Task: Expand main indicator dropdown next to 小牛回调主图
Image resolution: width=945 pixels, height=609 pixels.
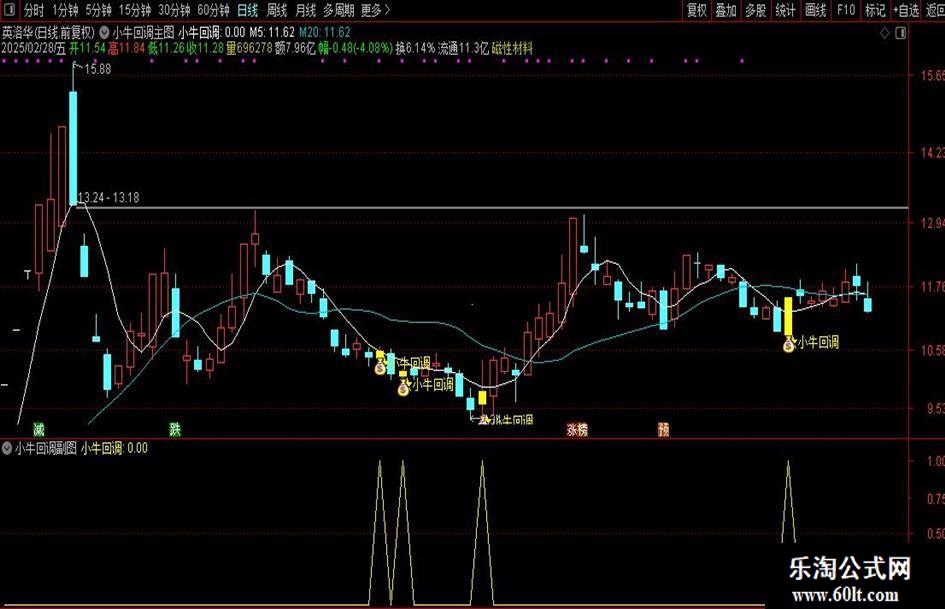Action: click(x=104, y=32)
